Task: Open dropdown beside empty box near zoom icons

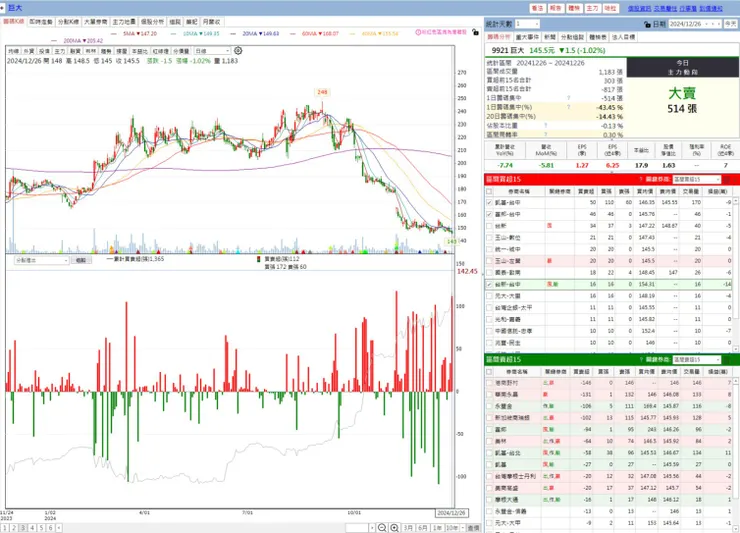Action: pos(372,528)
